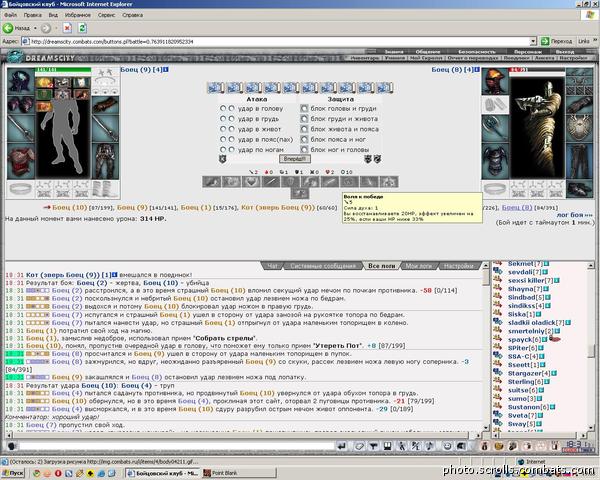Select first radio for удар в голову
Image resolution: width=600 pixels, height=480 pixels.
pos(223,108)
